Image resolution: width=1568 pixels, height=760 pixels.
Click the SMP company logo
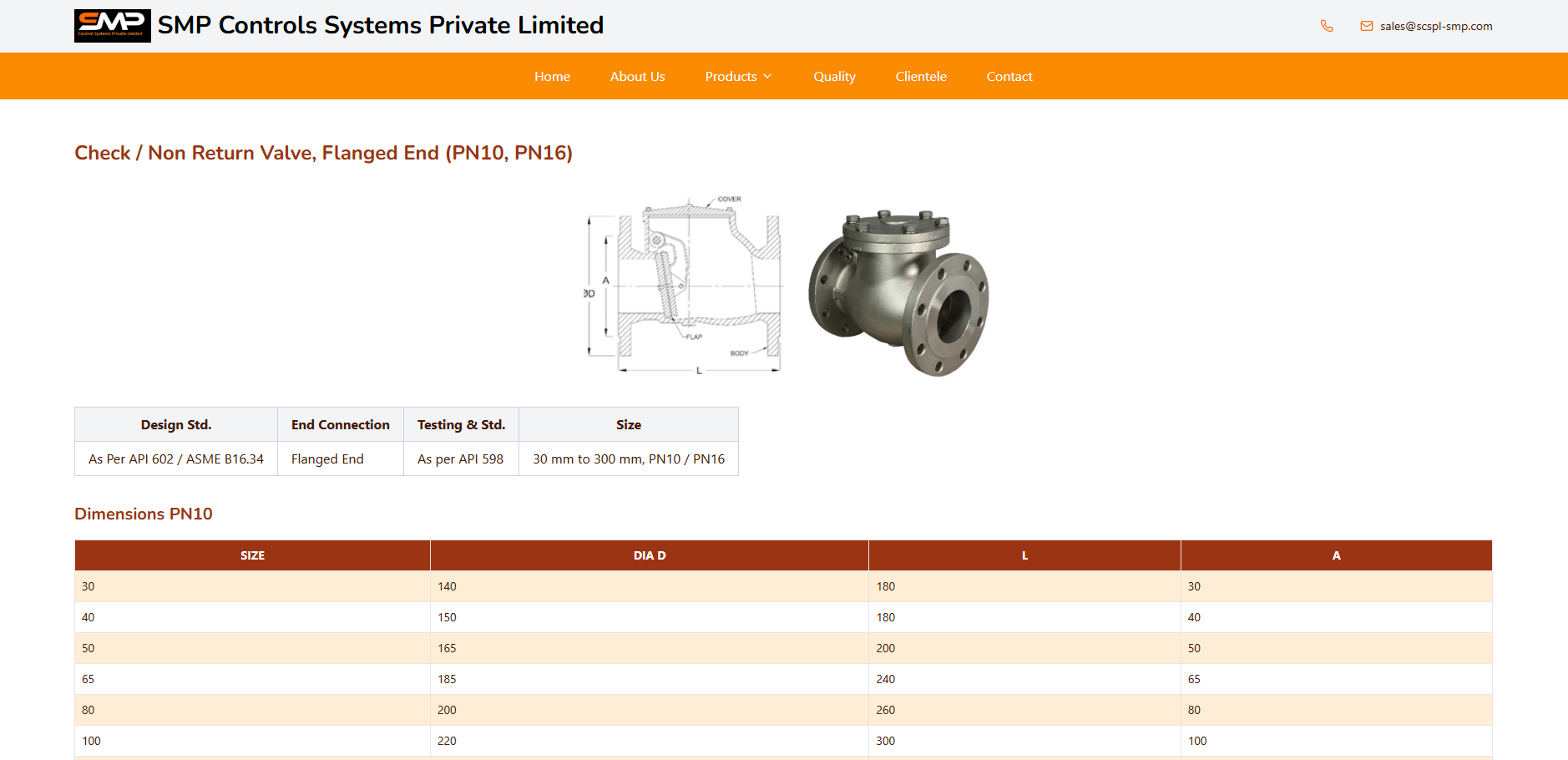click(112, 26)
